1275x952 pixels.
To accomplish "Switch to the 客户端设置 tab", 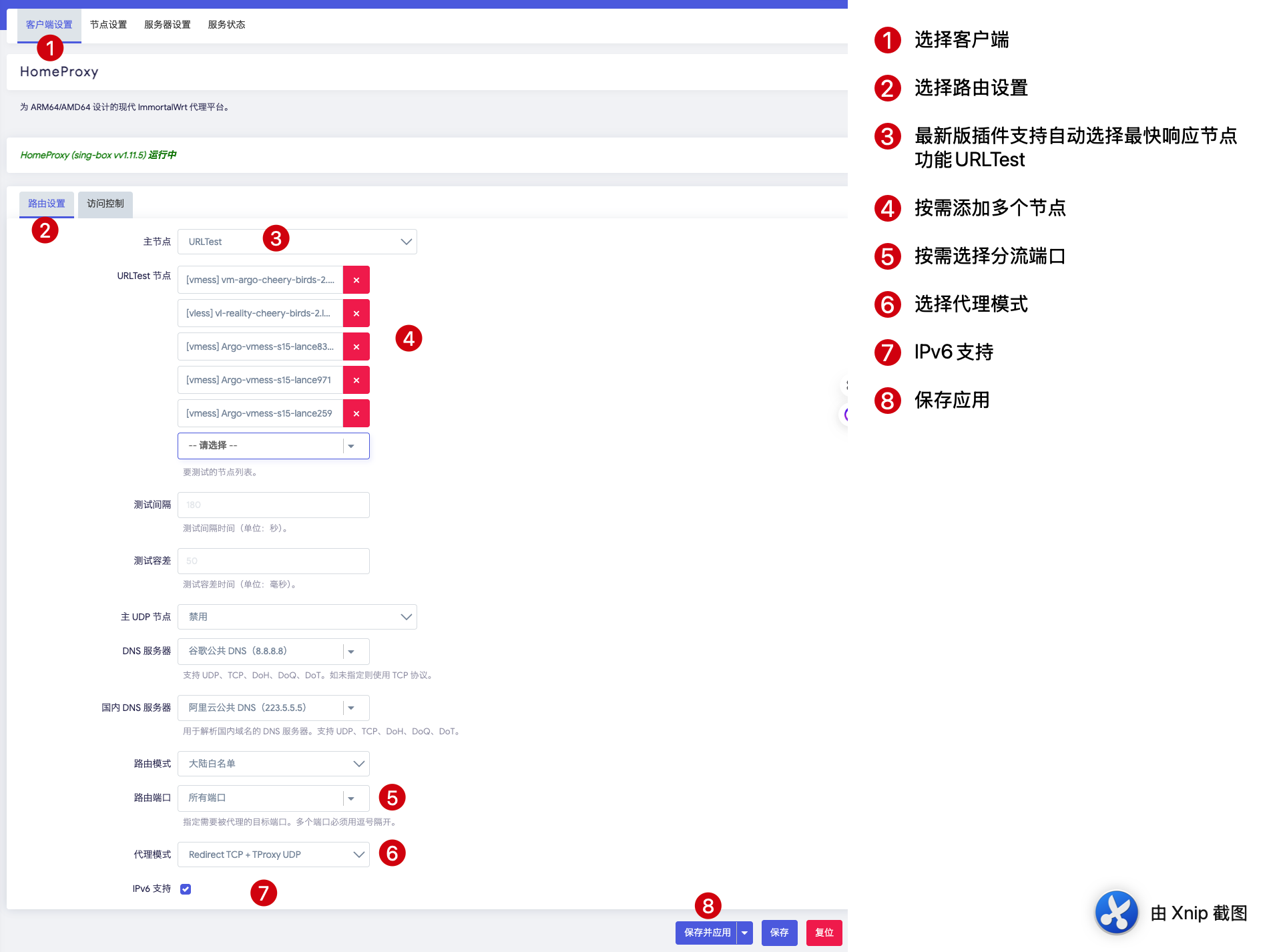I will tap(49, 25).
